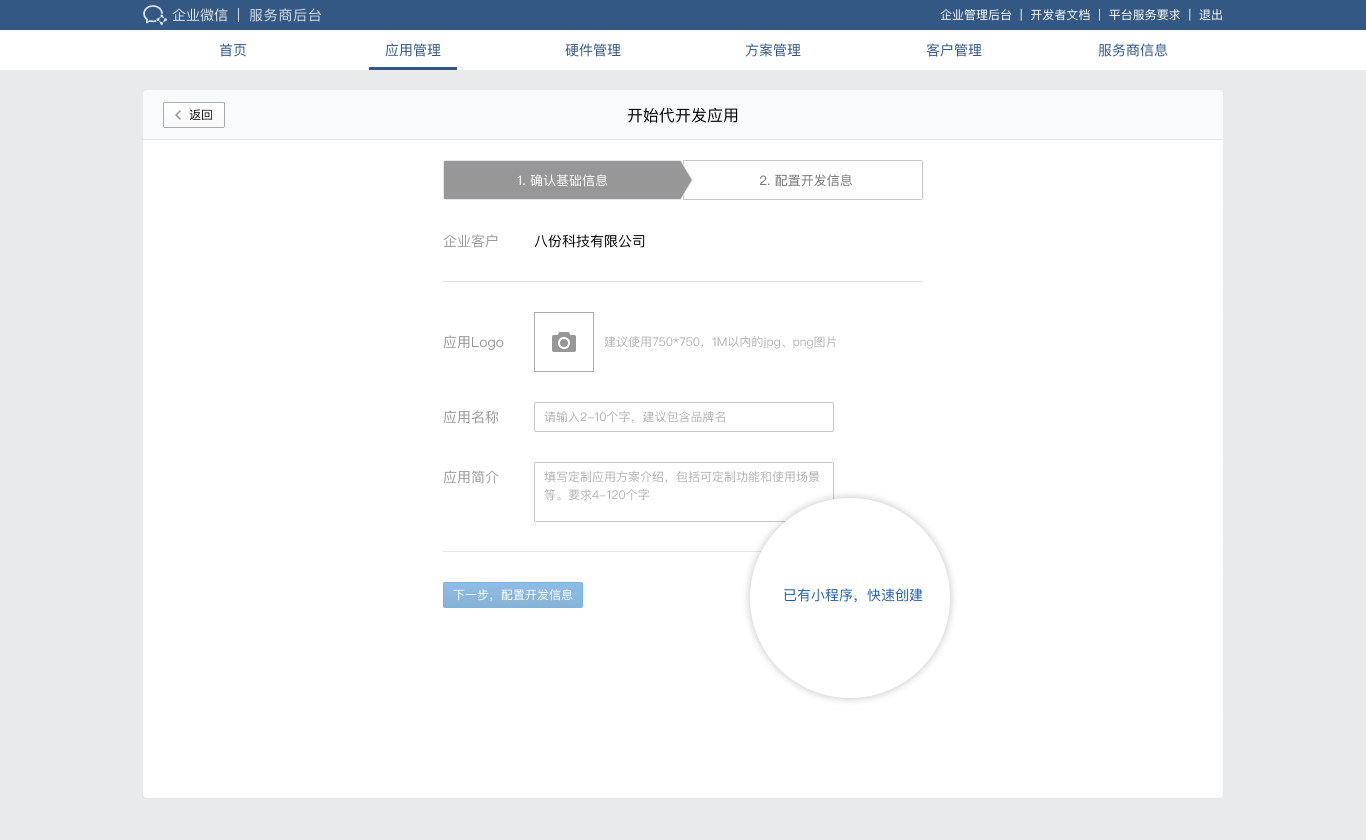This screenshot has height=840, width=1366.
Task: Click the 已有小程序，快速创建 link
Action: pos(853,595)
